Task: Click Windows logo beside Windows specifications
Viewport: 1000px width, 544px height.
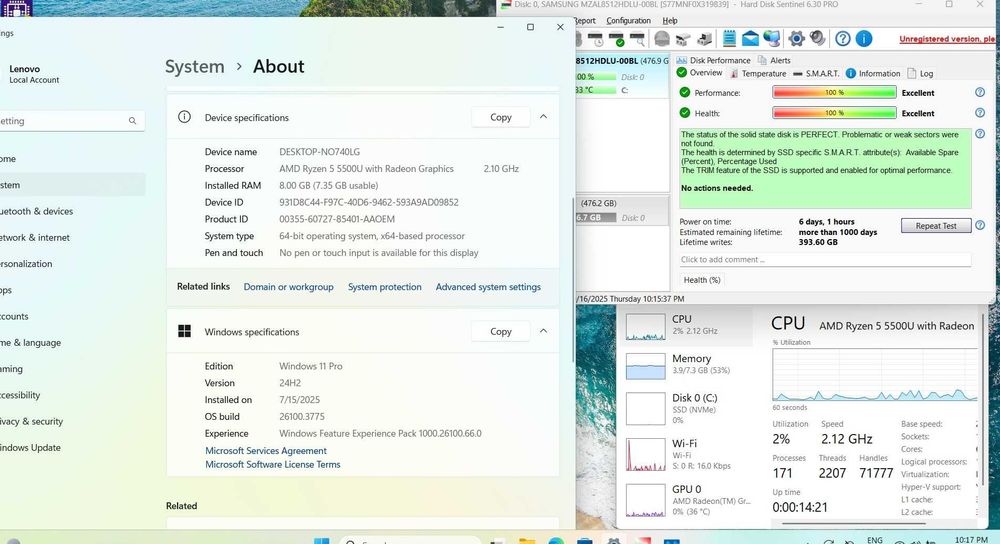Action: (184, 331)
